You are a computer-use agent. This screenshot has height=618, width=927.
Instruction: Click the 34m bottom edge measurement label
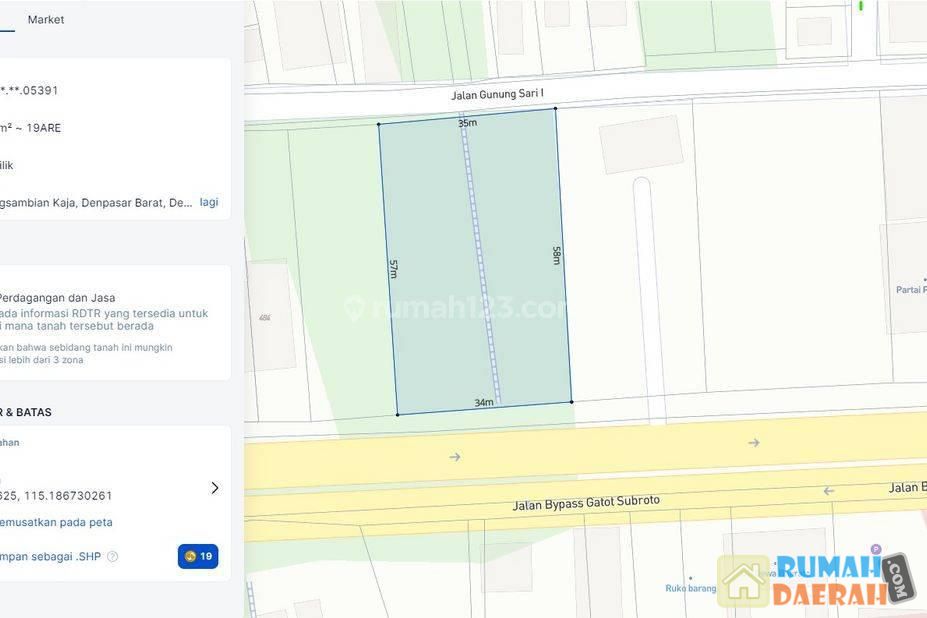tap(484, 403)
